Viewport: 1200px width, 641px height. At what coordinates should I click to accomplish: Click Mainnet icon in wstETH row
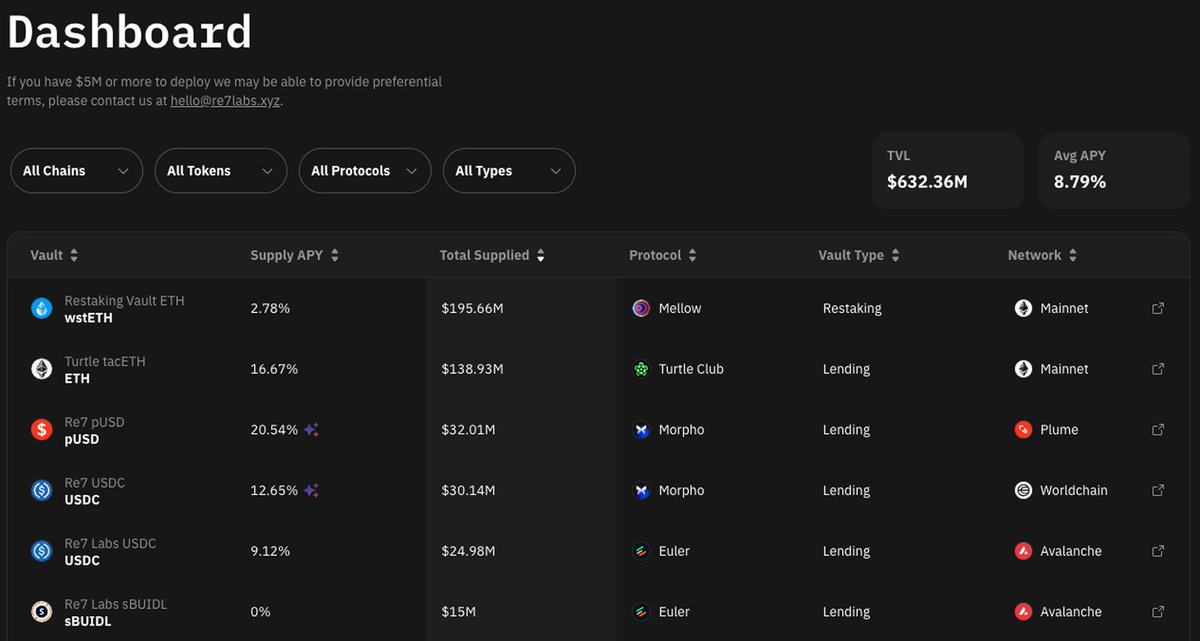point(1023,308)
